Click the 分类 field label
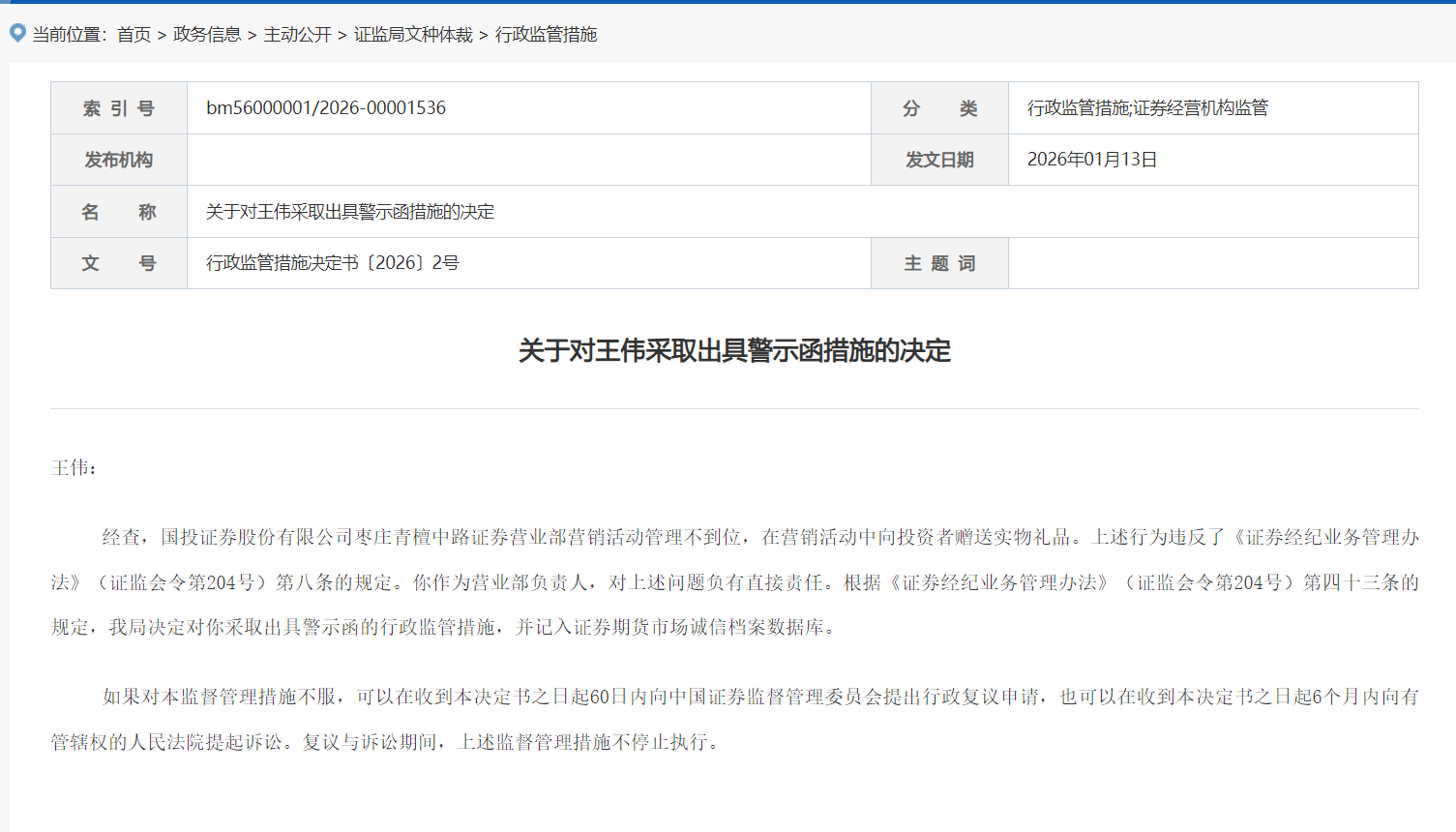The height and width of the screenshot is (832, 1456). point(939,107)
